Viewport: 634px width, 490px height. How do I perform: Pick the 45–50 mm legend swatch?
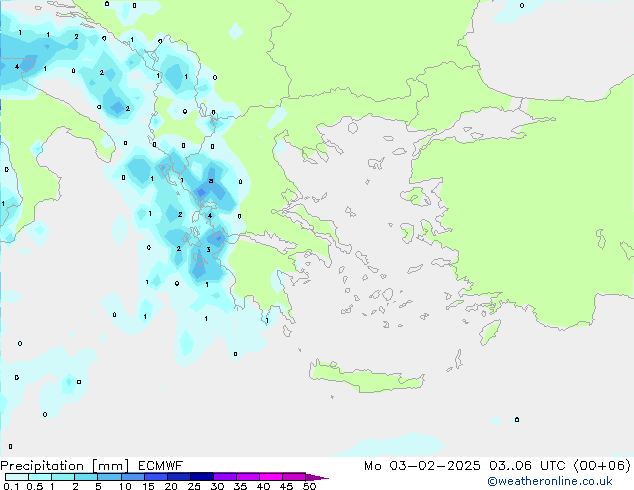293,477
